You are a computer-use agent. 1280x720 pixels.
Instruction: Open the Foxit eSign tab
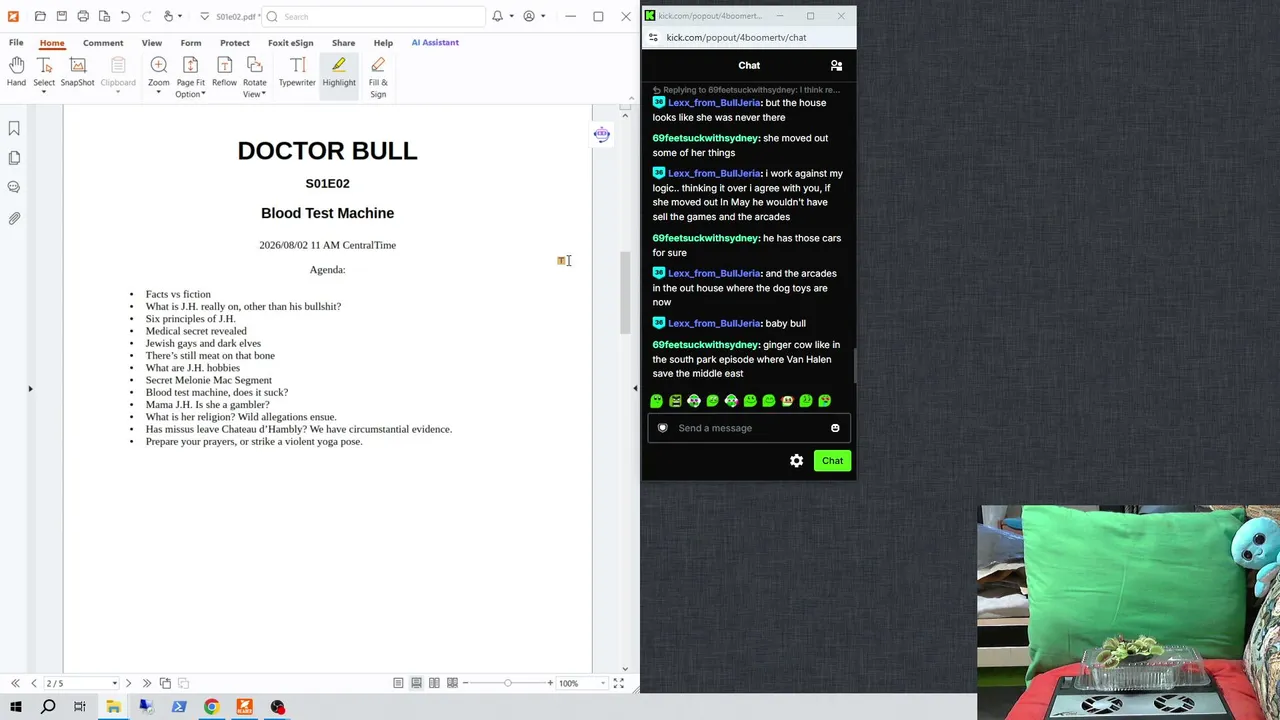click(291, 43)
